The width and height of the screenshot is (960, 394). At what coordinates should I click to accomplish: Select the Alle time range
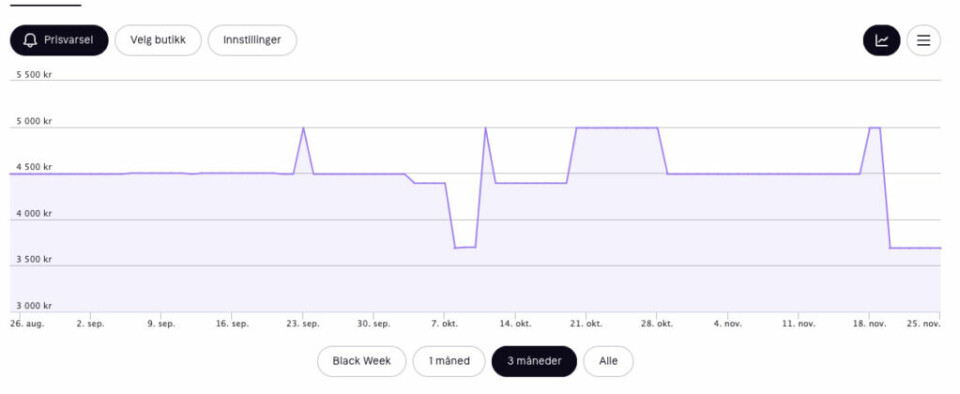[x=608, y=361]
